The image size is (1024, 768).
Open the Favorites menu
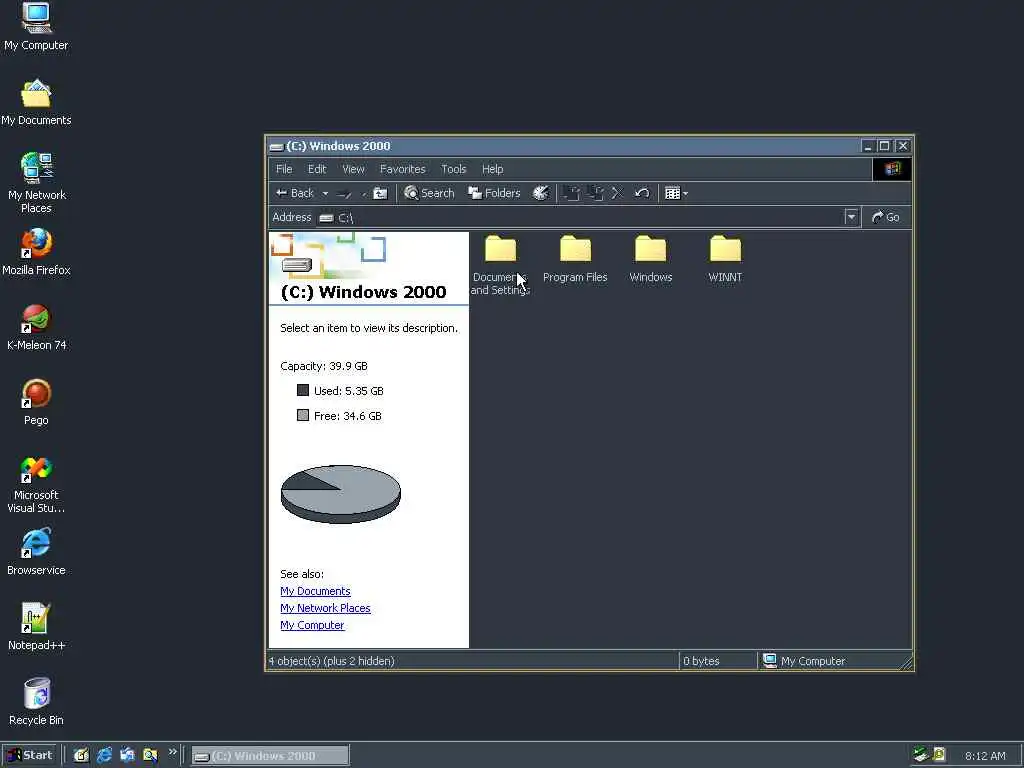pos(402,169)
